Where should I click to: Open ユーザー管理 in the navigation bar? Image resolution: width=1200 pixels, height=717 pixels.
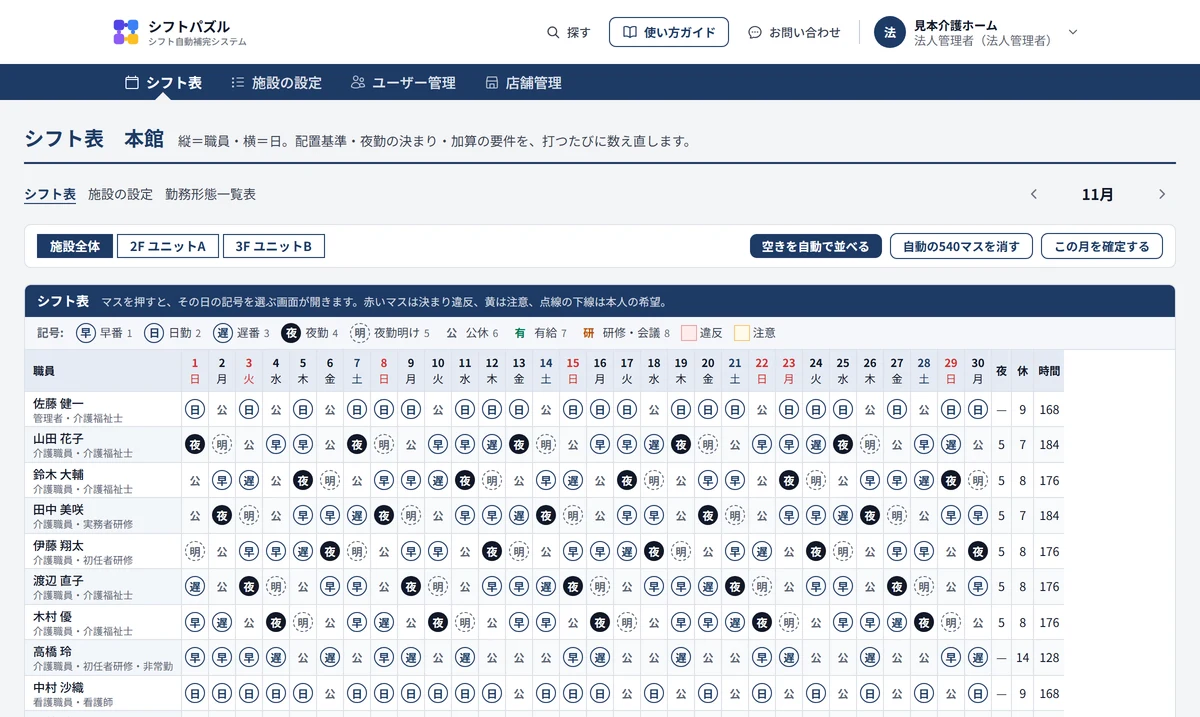[x=403, y=83]
